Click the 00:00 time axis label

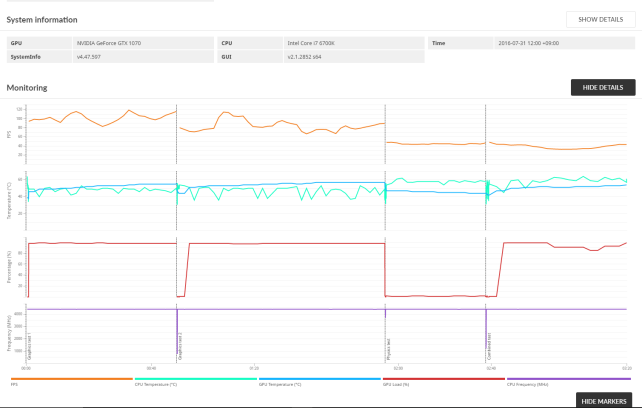pos(26,368)
